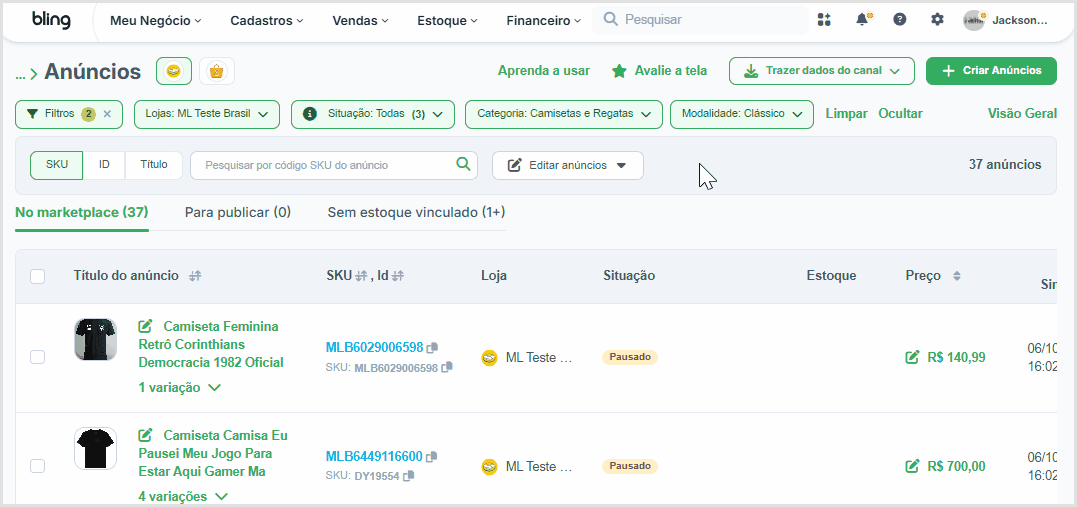The image size is (1077, 507).
Task: Toggle select-all checkbox in table header
Action: pyautogui.click(x=38, y=276)
